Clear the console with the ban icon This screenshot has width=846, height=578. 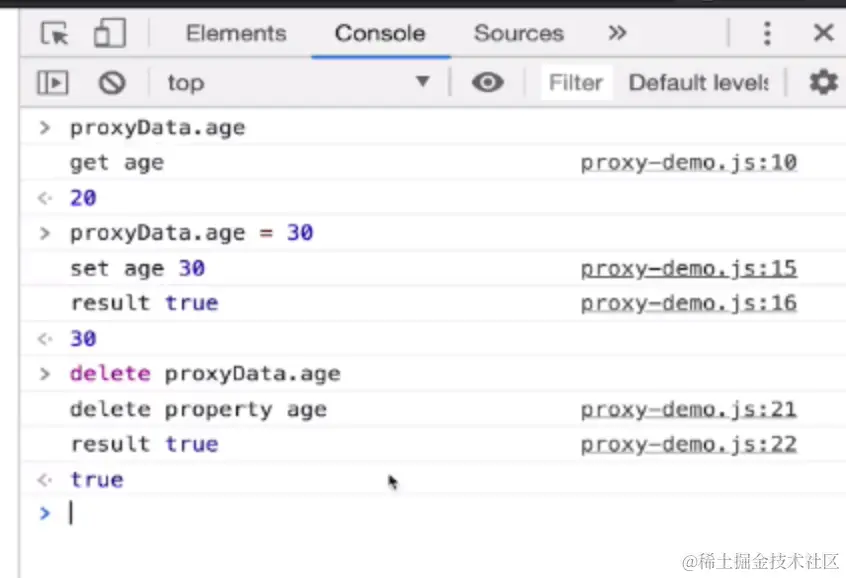tap(112, 82)
